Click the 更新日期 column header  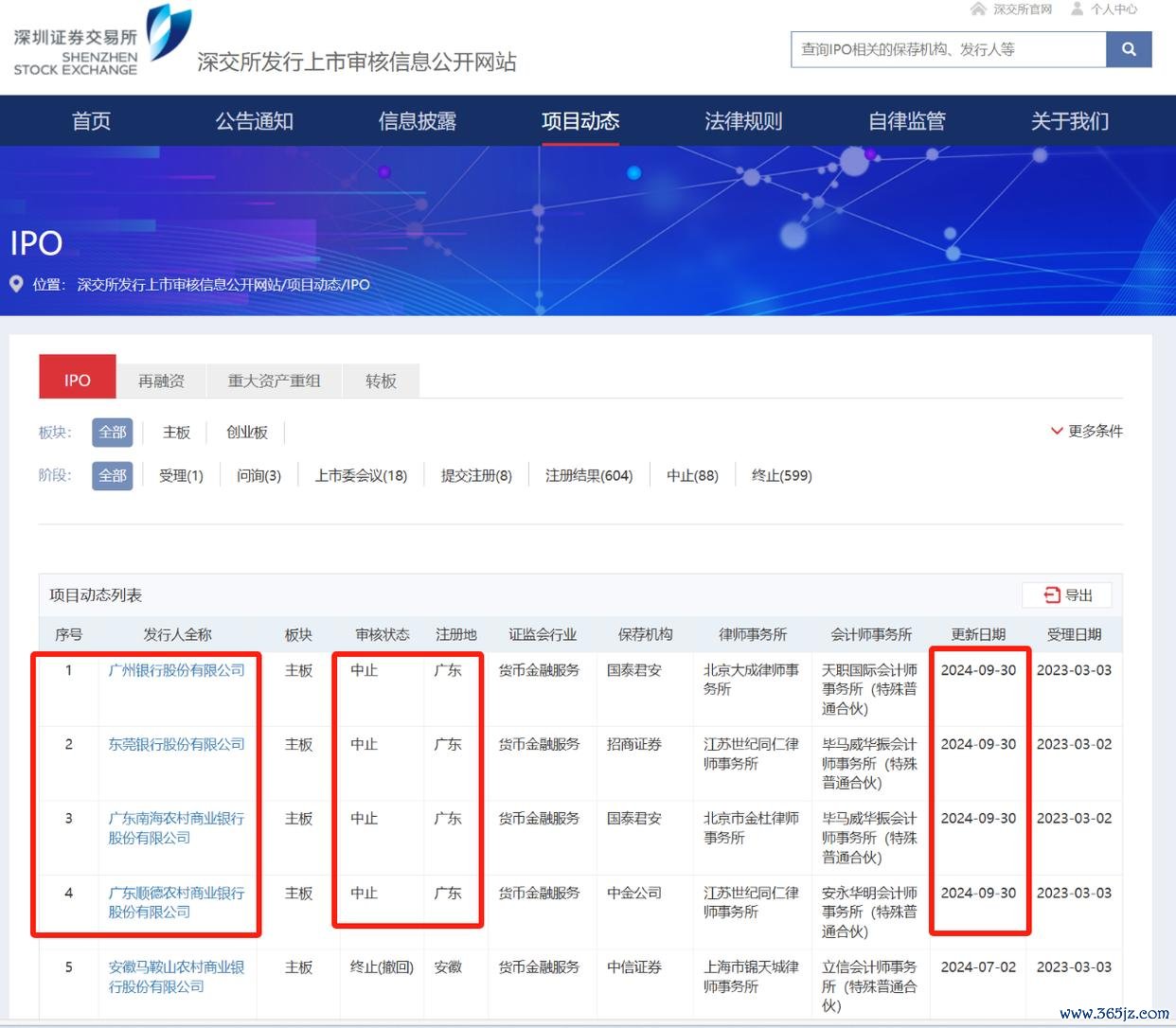coord(978,634)
